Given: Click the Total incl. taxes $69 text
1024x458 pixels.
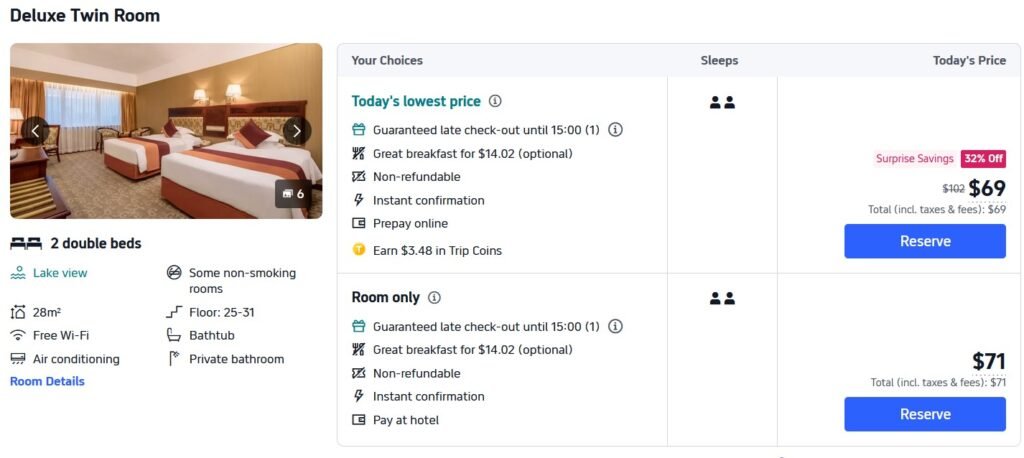Looking at the screenshot, I should pyautogui.click(x=936, y=209).
